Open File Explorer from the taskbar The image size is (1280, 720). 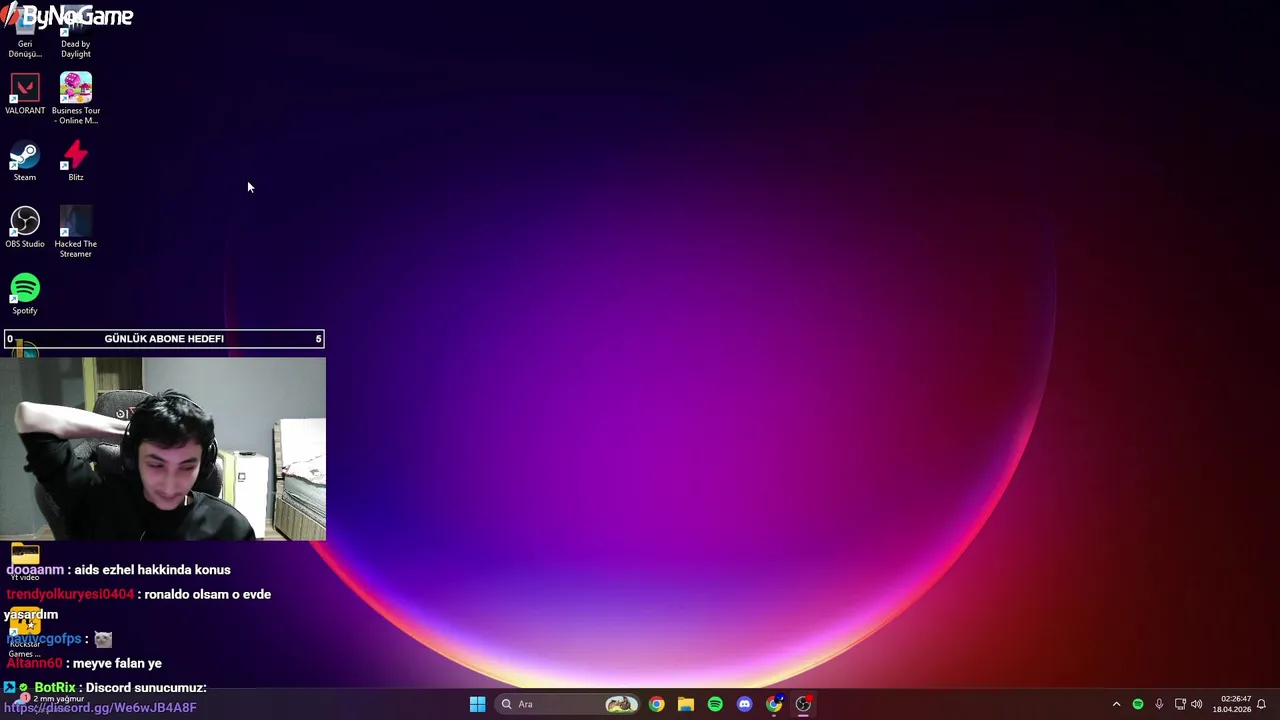click(x=685, y=704)
